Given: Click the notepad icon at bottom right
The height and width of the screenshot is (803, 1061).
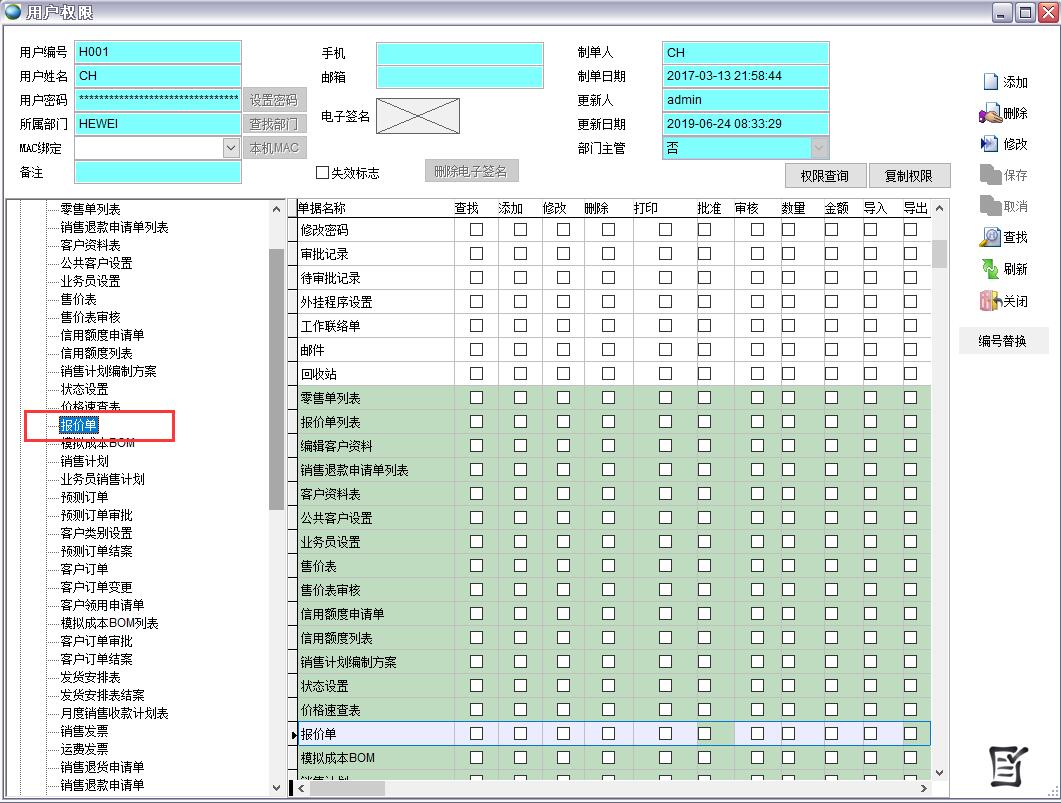Looking at the screenshot, I should 1008,766.
